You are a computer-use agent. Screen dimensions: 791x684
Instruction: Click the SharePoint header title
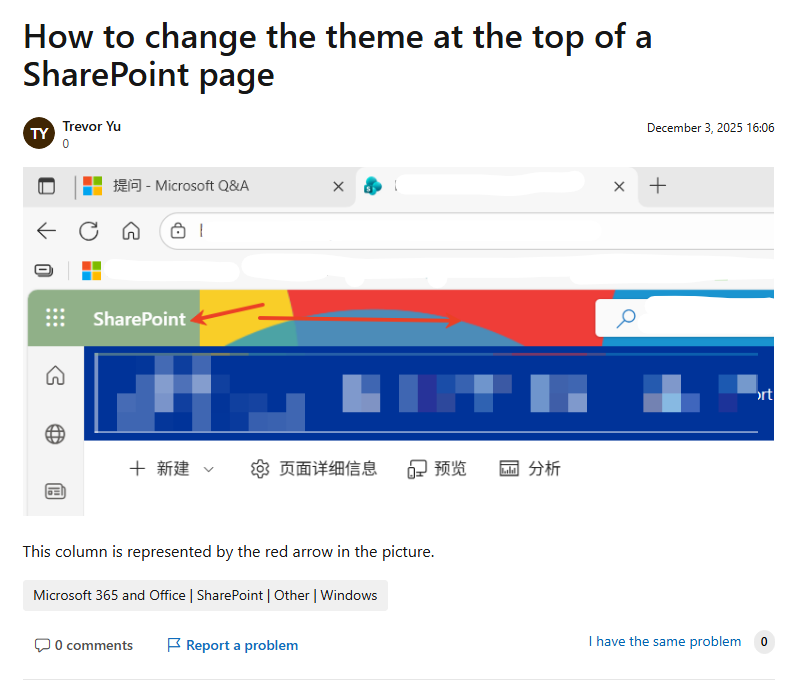point(139,319)
